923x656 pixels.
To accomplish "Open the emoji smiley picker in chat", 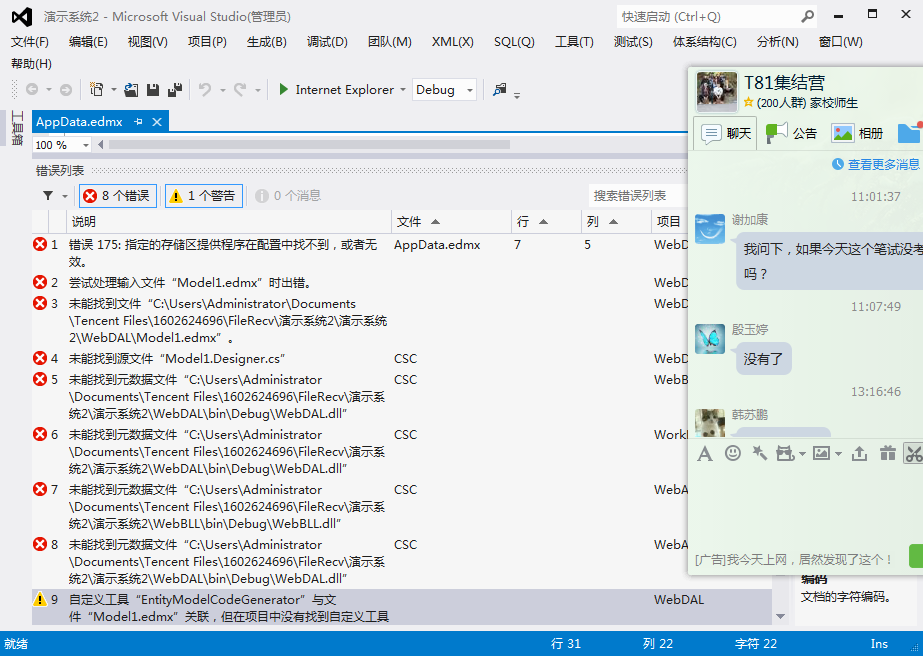I will (x=733, y=453).
